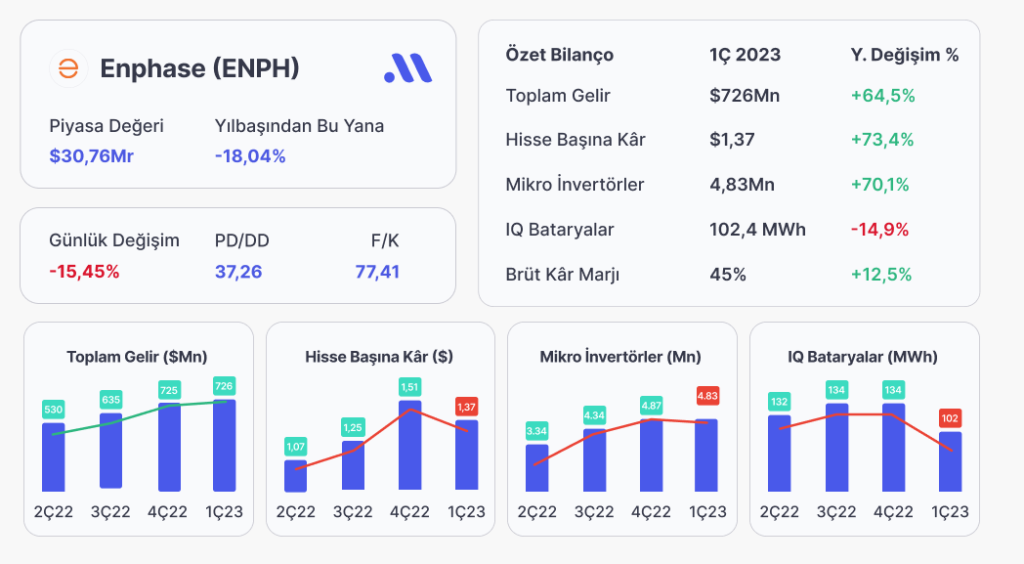The height and width of the screenshot is (564, 1024).
Task: Click the PD/DD label
Action: point(242,241)
